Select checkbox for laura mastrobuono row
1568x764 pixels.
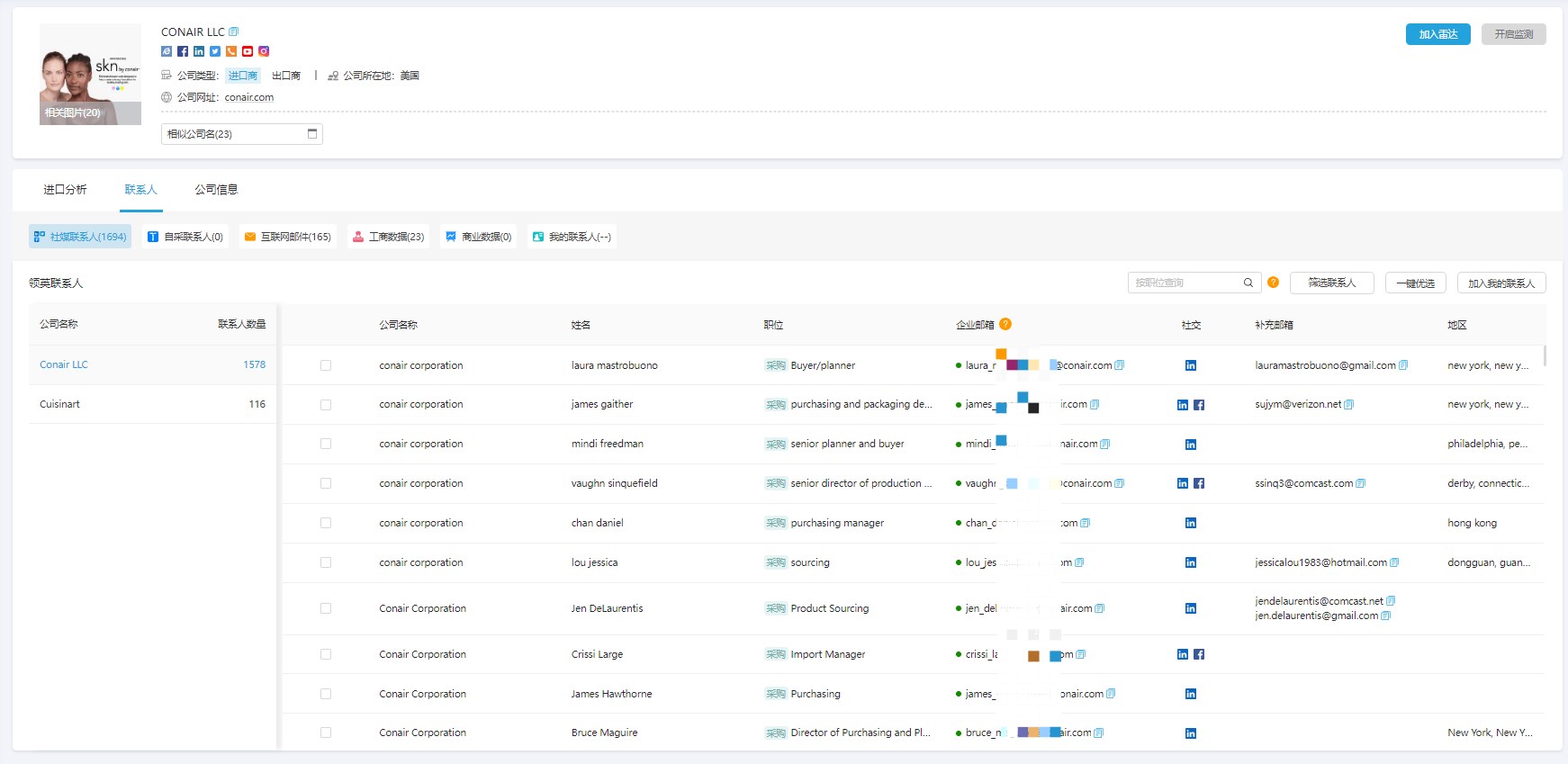326,365
